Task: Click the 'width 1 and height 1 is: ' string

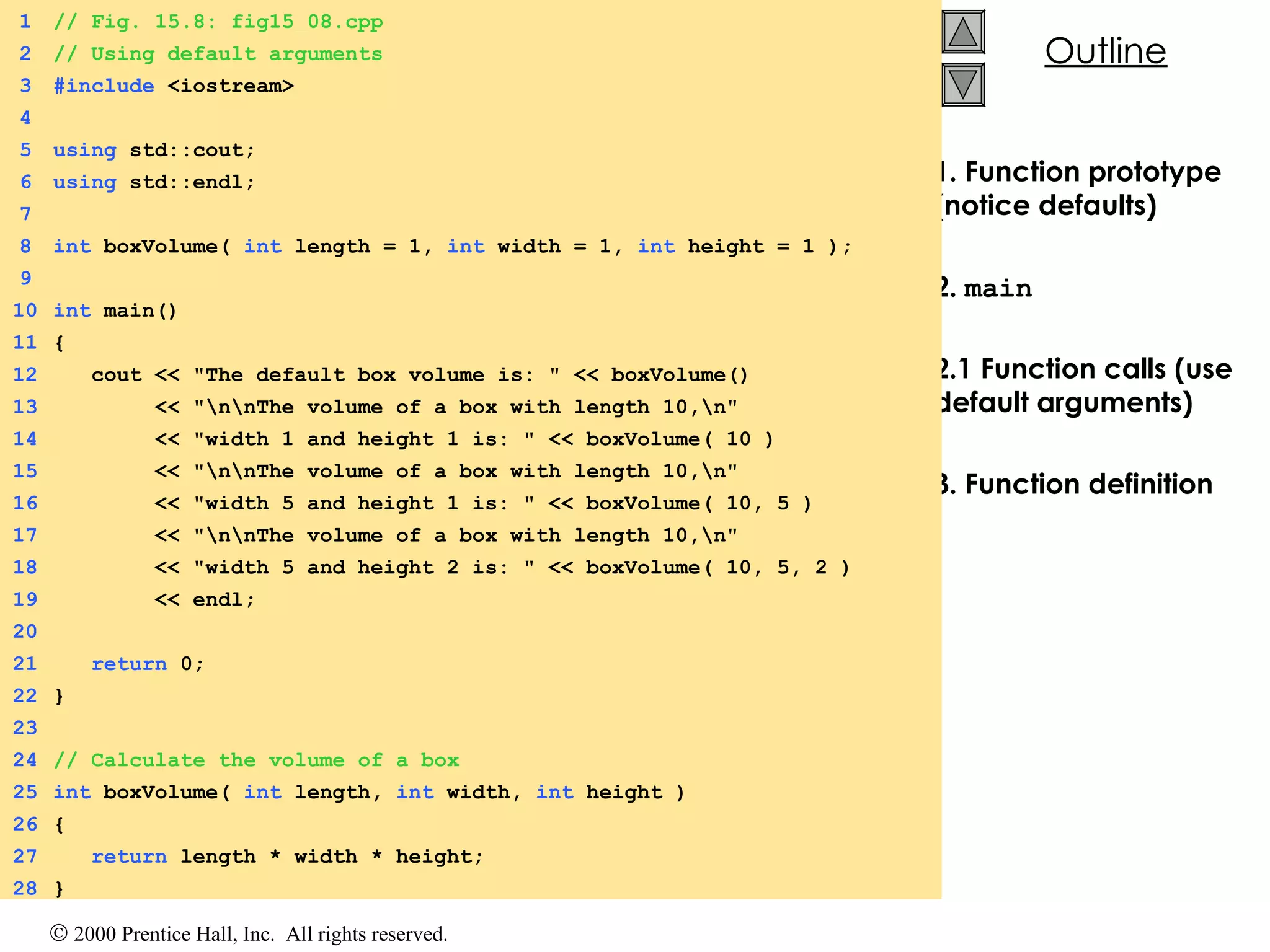Action: click(x=364, y=439)
